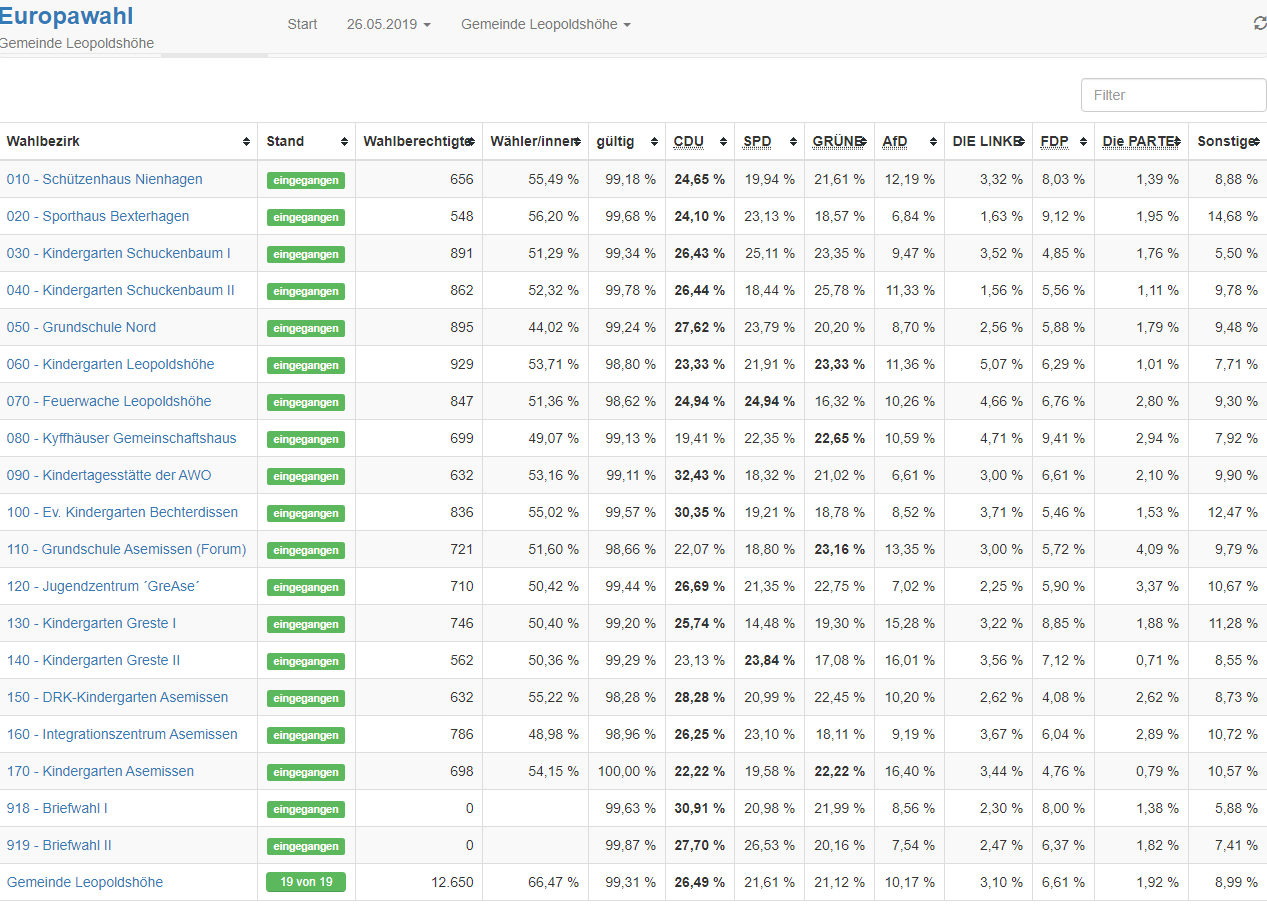Screen dimensions: 1267x906
Task: Go to the Start menu item
Action: pyautogui.click(x=302, y=24)
